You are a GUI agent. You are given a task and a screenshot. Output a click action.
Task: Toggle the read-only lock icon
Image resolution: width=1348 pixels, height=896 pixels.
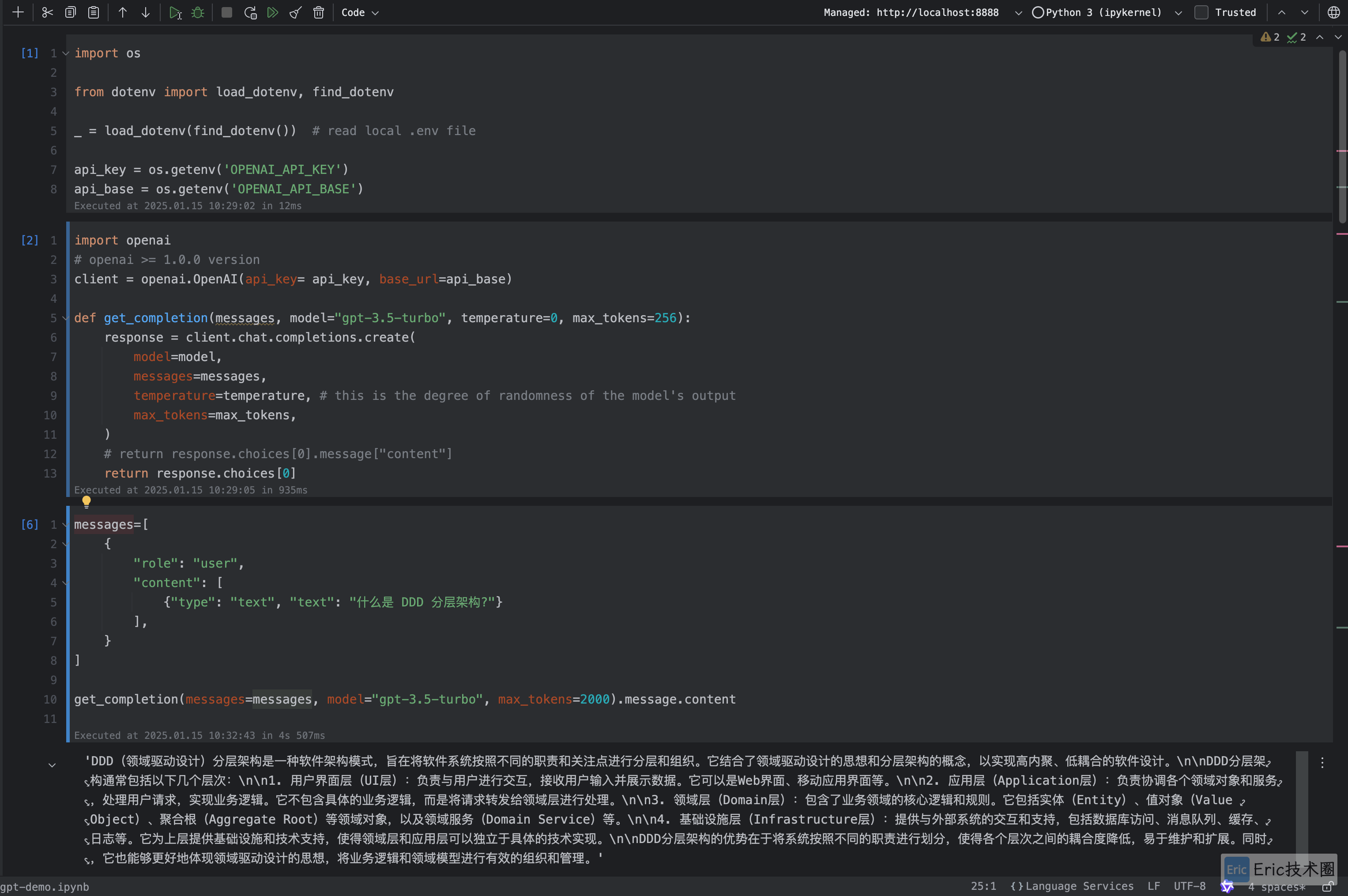[x=1328, y=887]
